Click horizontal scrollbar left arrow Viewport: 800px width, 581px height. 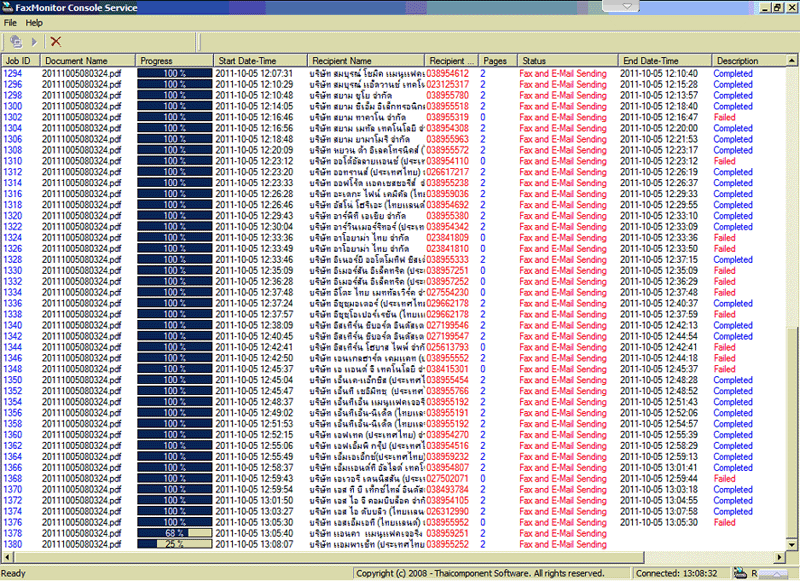6,557
